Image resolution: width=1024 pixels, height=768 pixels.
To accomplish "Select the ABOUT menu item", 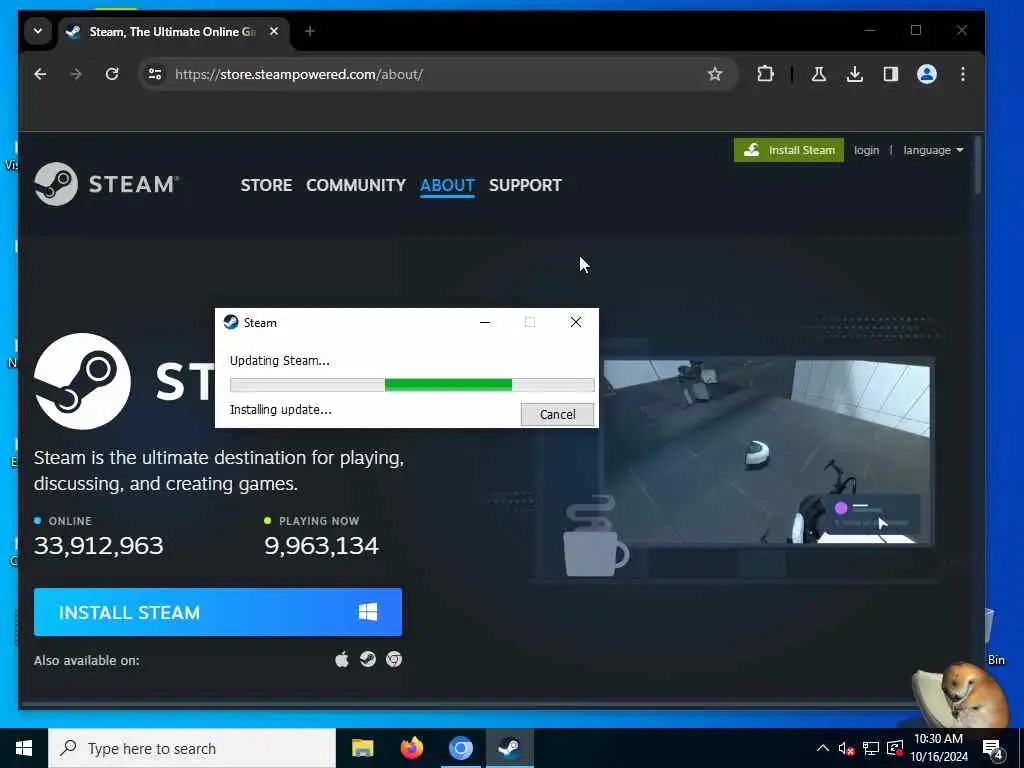I will (x=447, y=185).
